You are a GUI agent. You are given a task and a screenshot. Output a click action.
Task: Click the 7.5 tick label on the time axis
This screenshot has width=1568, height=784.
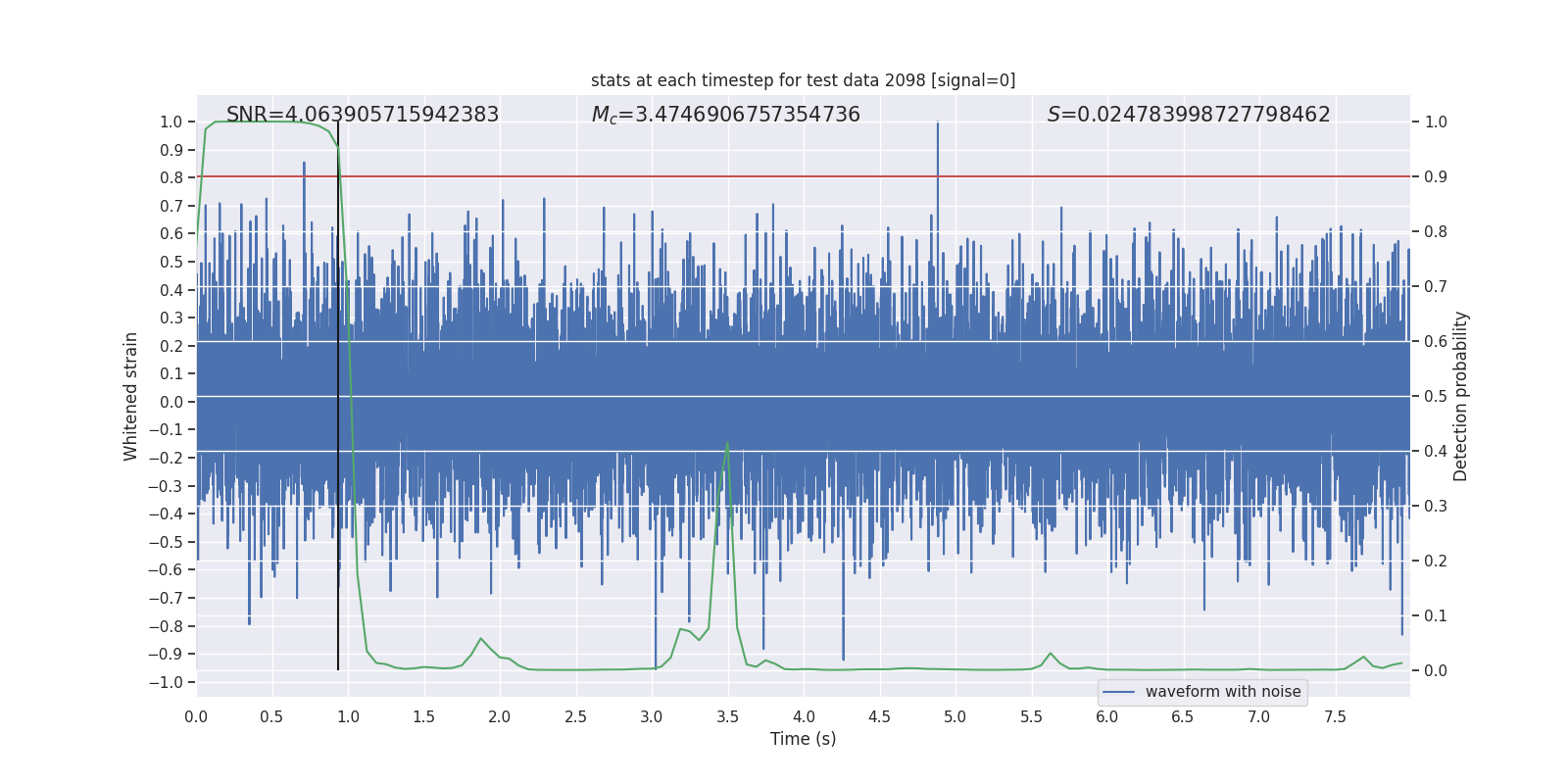point(1335,716)
